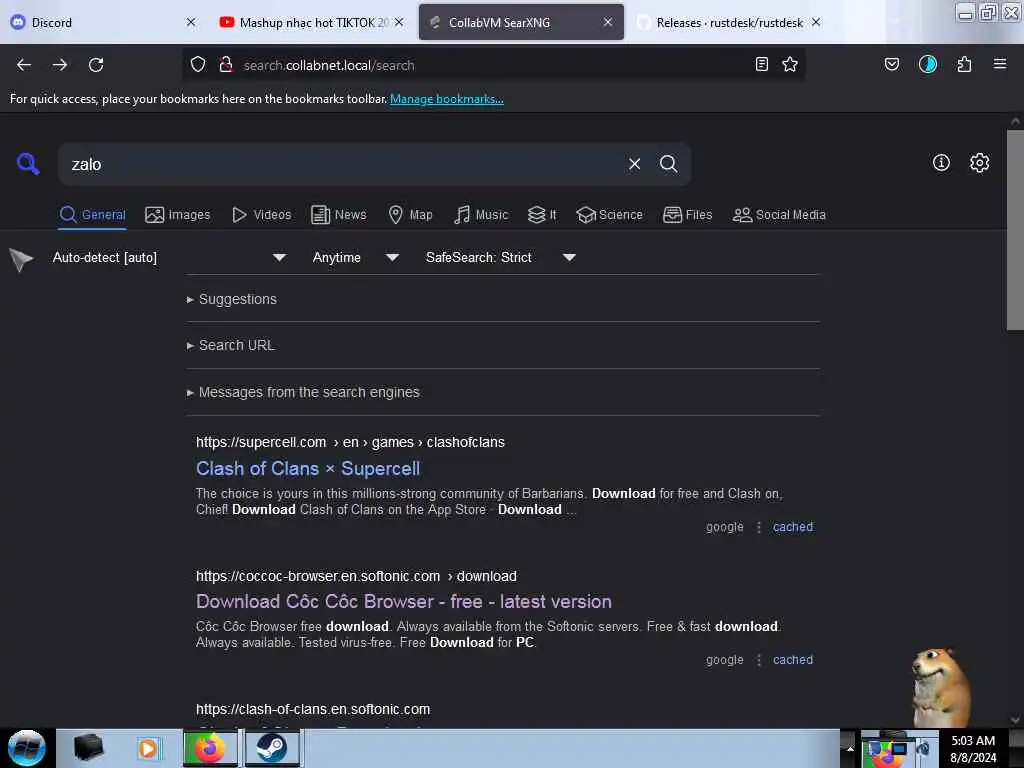The width and height of the screenshot is (1024, 768).
Task: Switch to Discord browser tab
Action: (98, 22)
